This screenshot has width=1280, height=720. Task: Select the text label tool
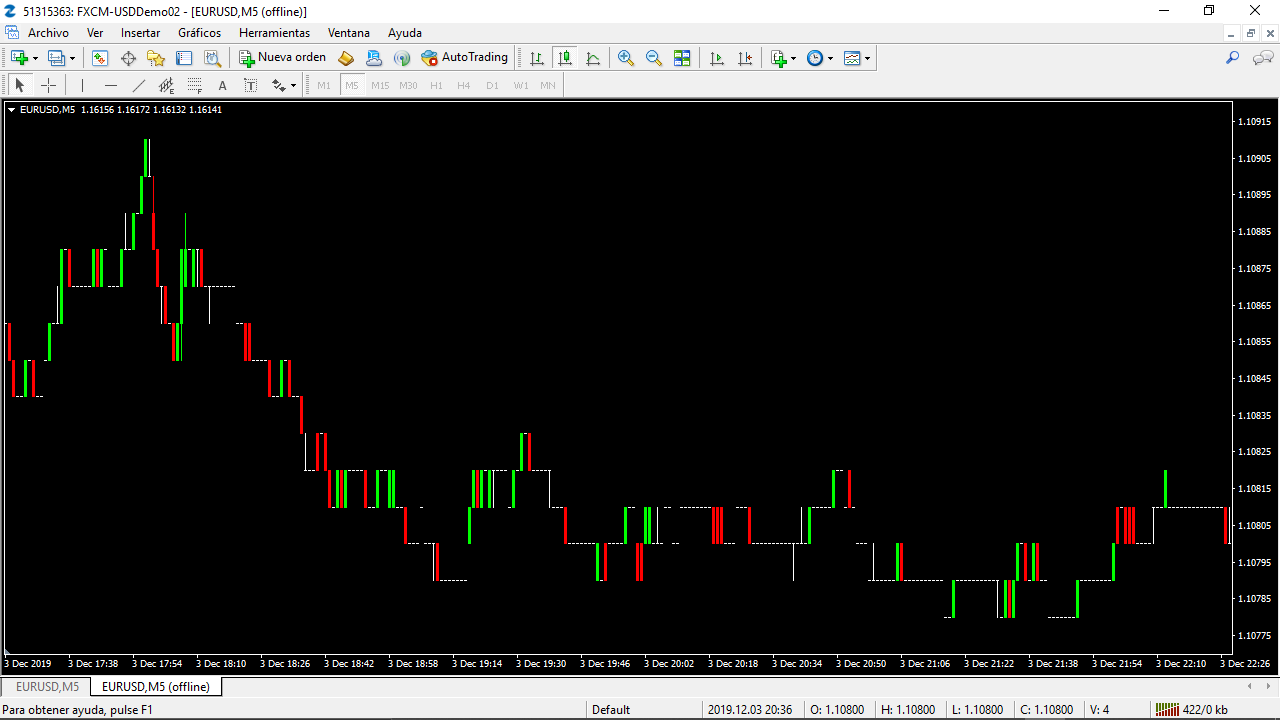pos(250,85)
